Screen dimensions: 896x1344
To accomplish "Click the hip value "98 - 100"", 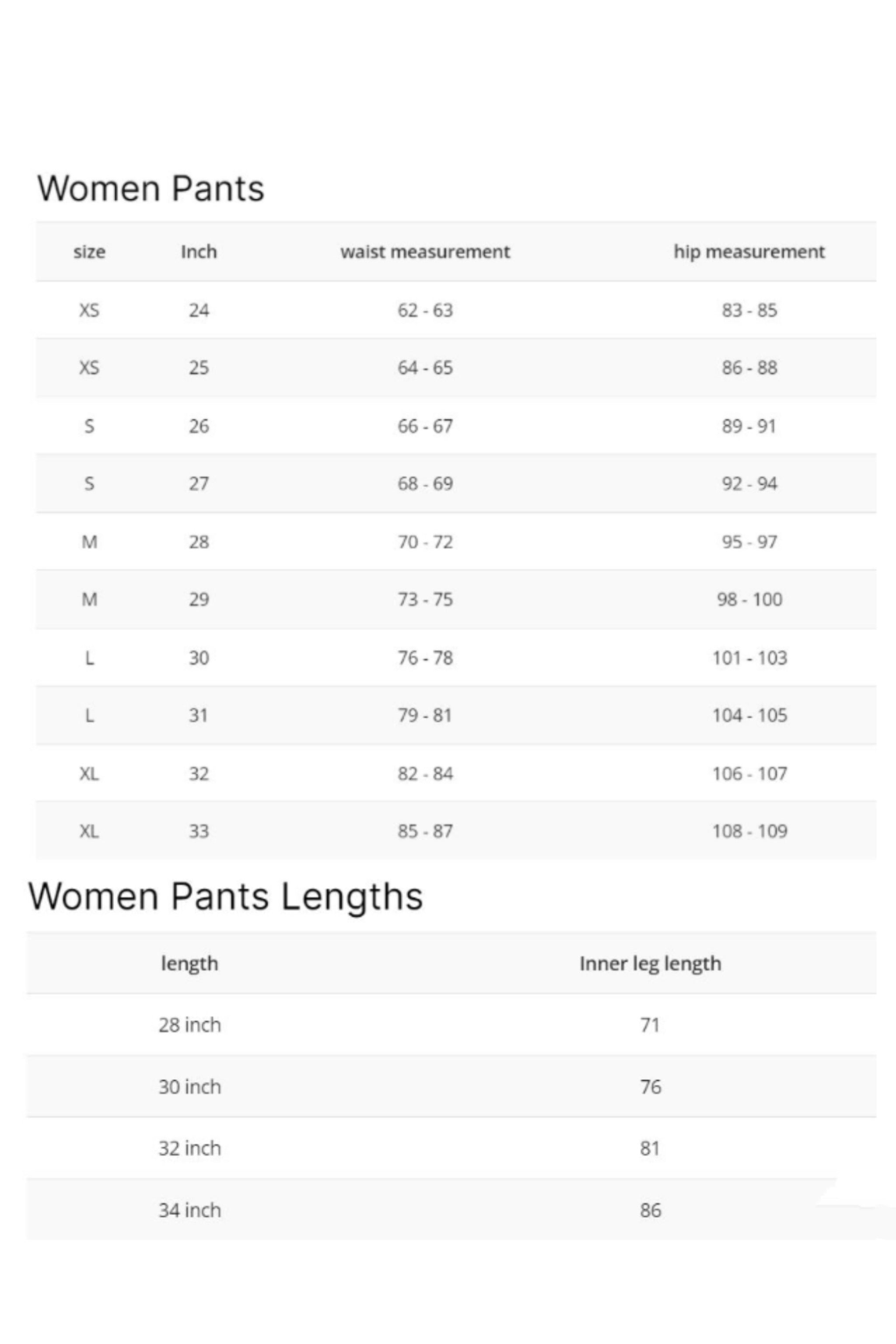I will (749, 599).
